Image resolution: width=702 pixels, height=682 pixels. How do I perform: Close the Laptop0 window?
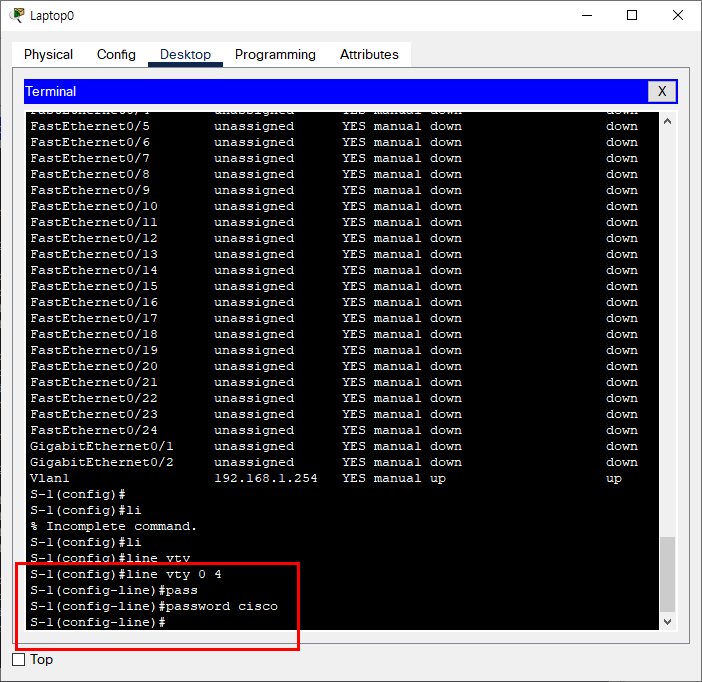[x=678, y=15]
